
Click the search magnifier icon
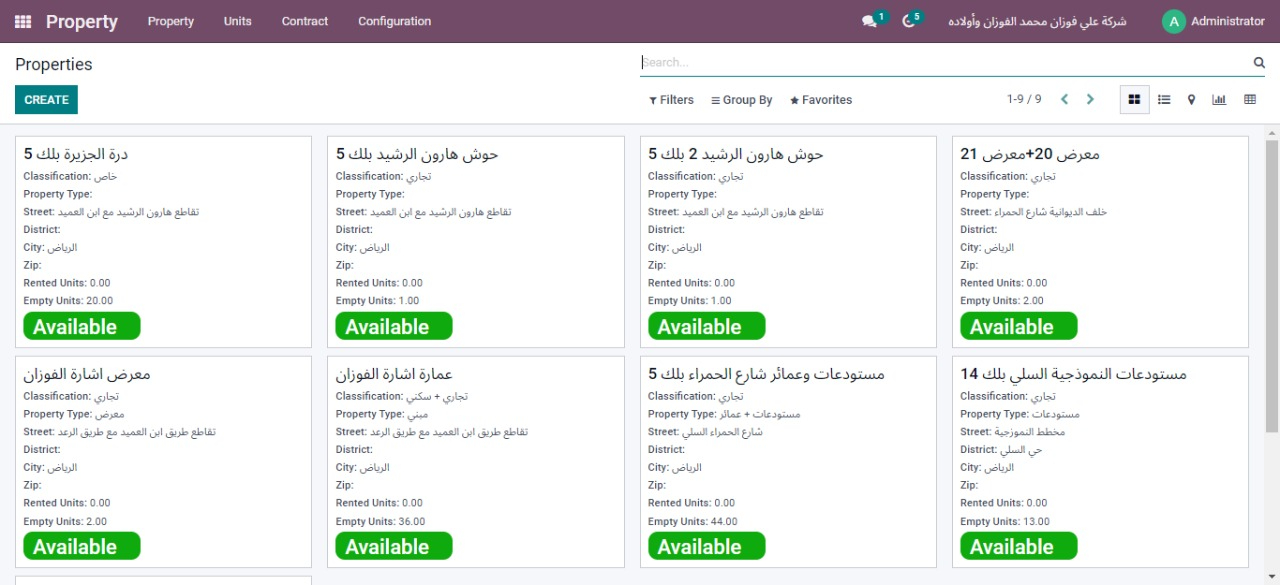tap(1259, 62)
